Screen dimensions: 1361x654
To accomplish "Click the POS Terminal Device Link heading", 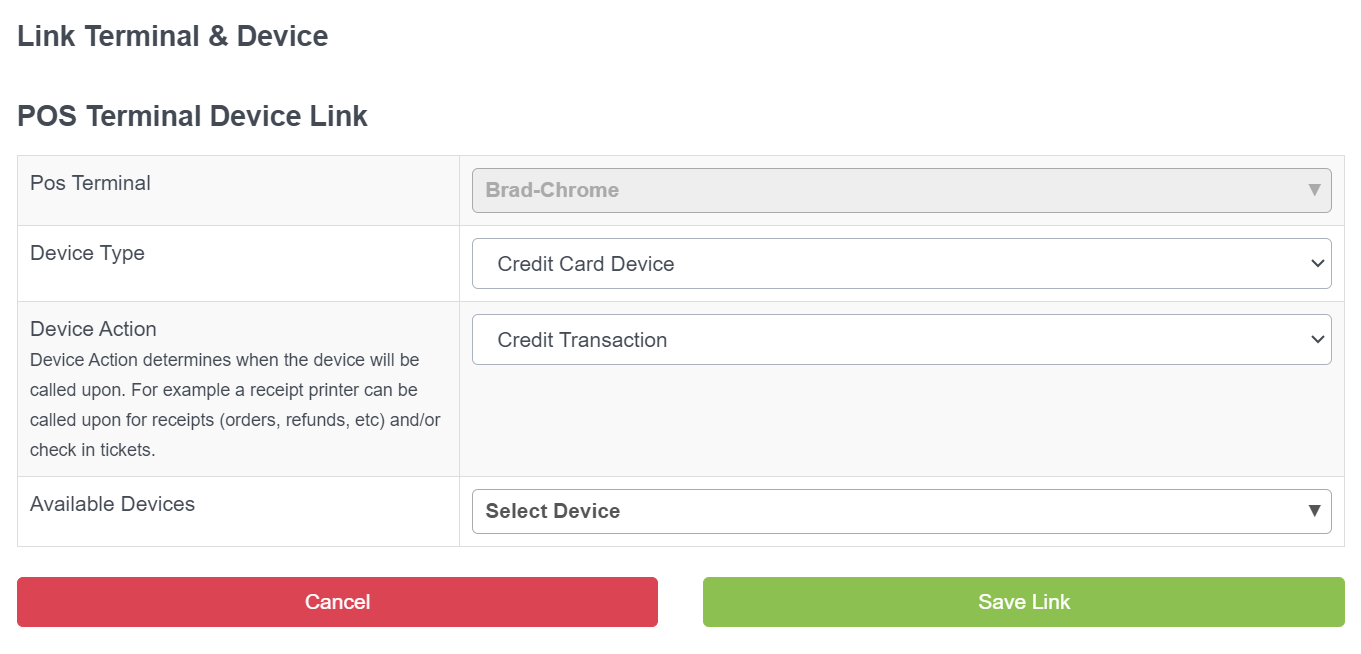I will [x=193, y=116].
